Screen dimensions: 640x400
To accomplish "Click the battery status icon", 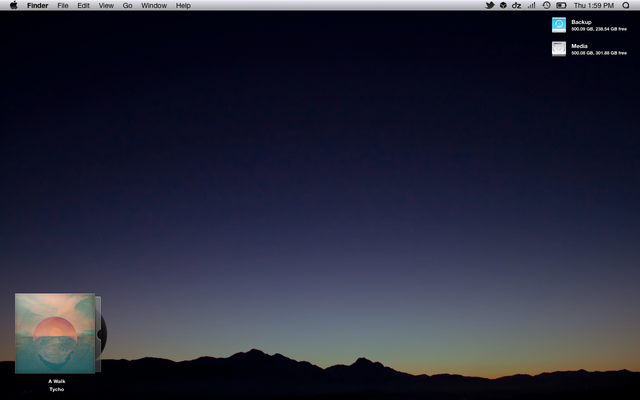I will [561, 5].
